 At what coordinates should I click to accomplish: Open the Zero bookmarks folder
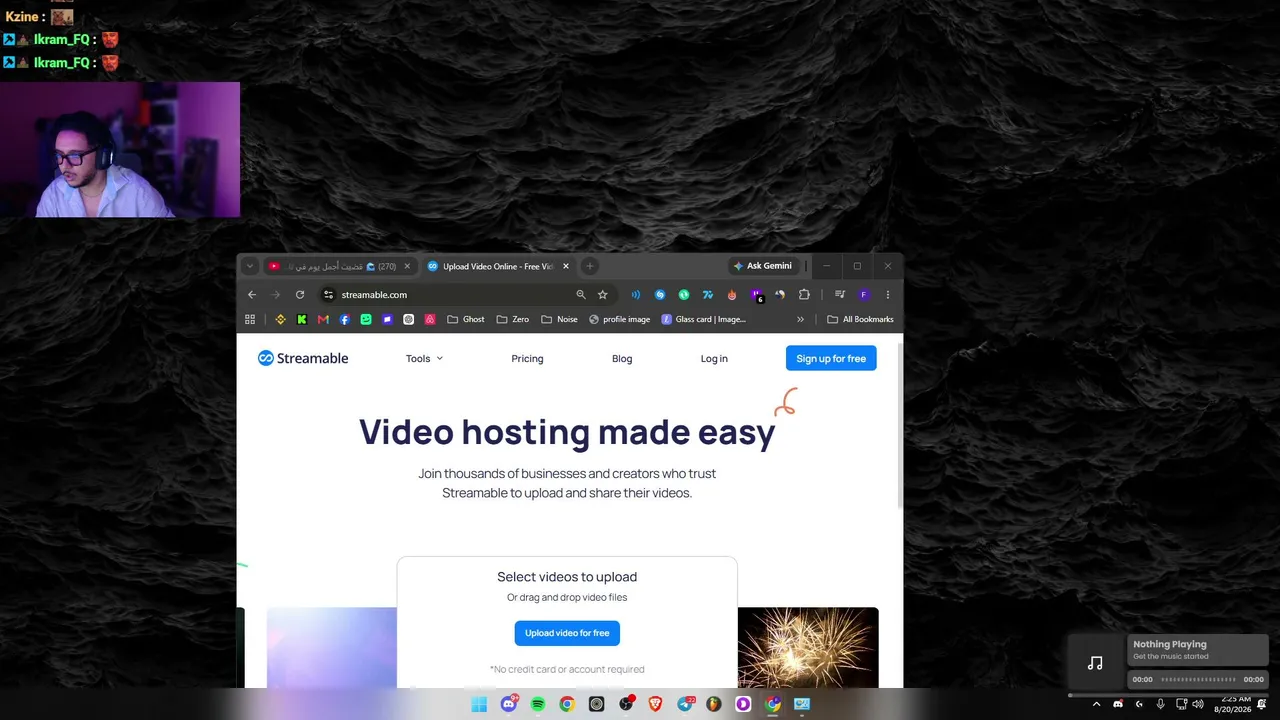click(x=513, y=319)
